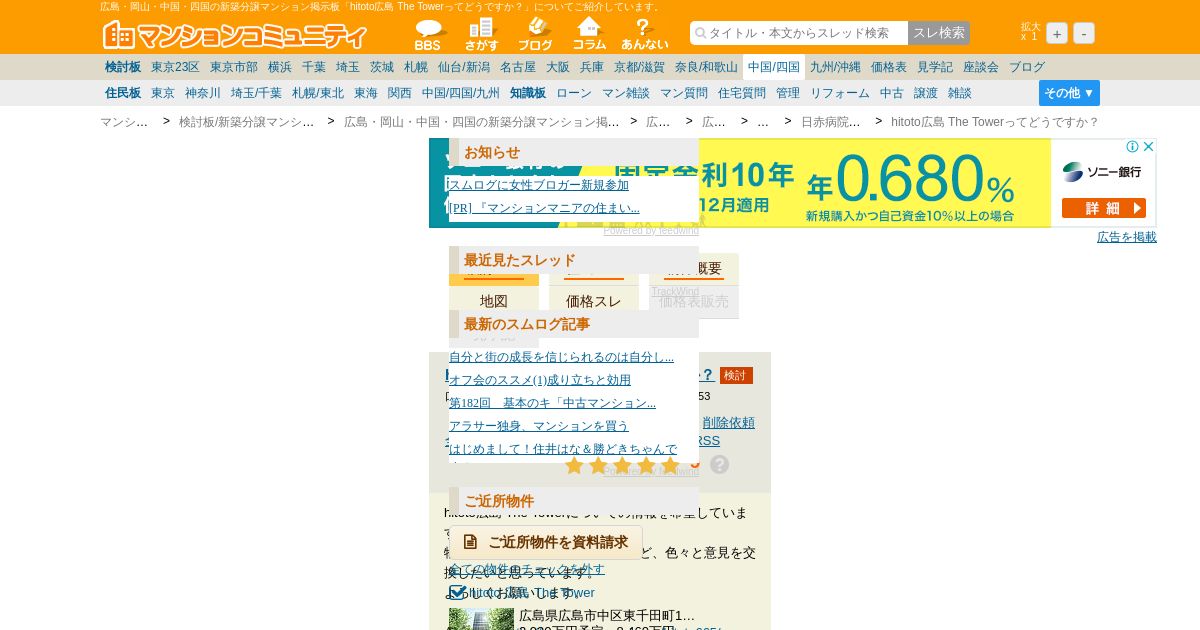Click the Sony Bank 詳細 ad button
Viewport: 1200px width, 630px height.
[x=1104, y=208]
